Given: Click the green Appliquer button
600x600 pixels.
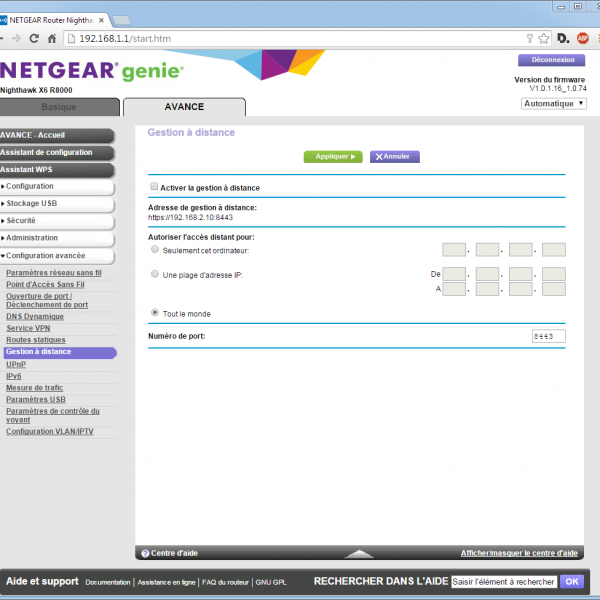Looking at the screenshot, I should [332, 157].
